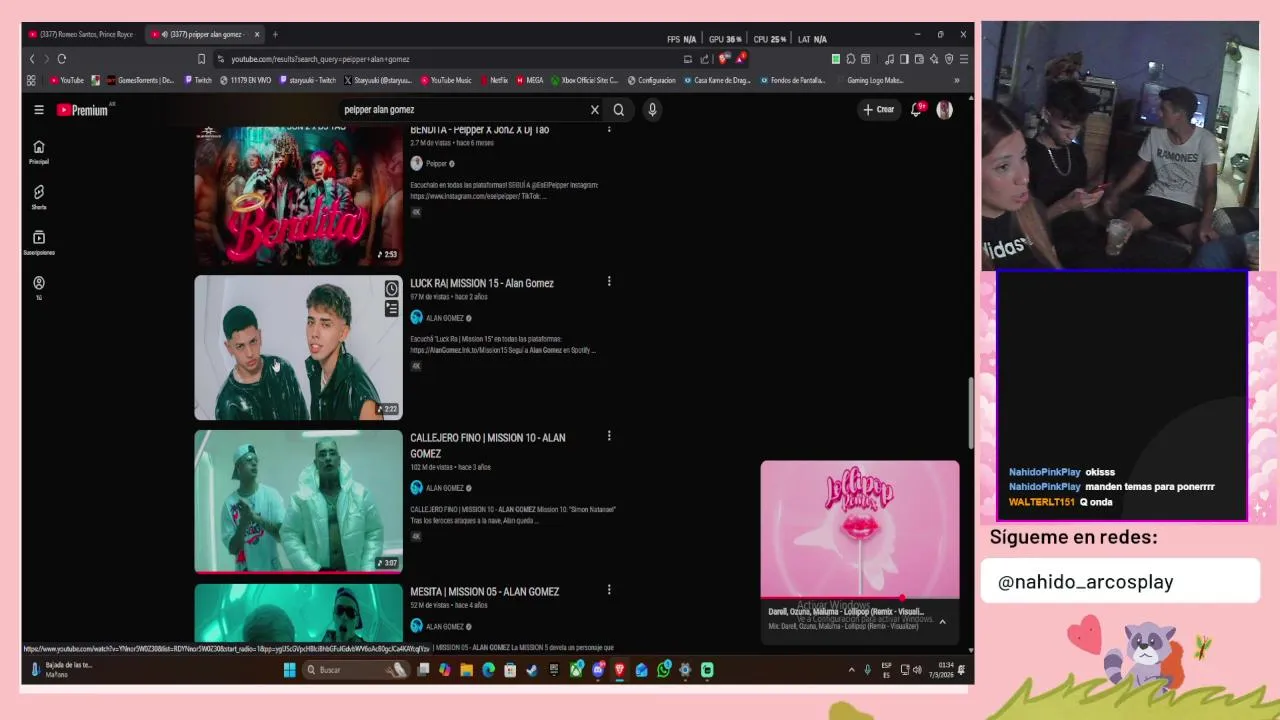Open a new browser tab
Image resolution: width=1280 pixels, height=720 pixels.
(x=275, y=34)
